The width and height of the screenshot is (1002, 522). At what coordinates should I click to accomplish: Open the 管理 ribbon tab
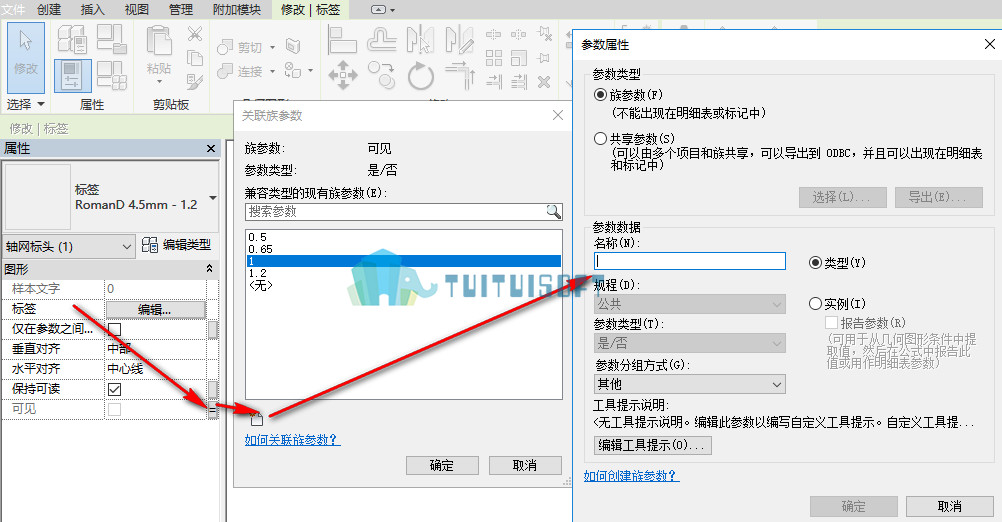tap(180, 10)
